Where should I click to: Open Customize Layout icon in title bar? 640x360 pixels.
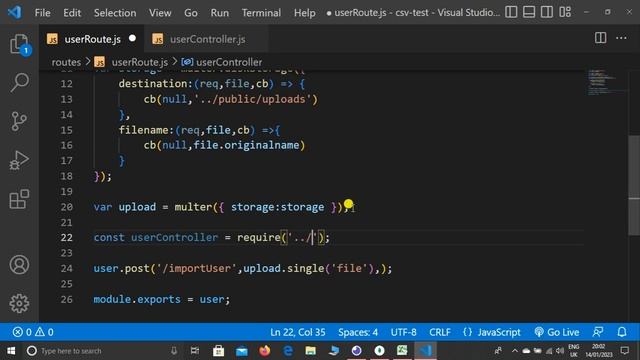coord(565,12)
